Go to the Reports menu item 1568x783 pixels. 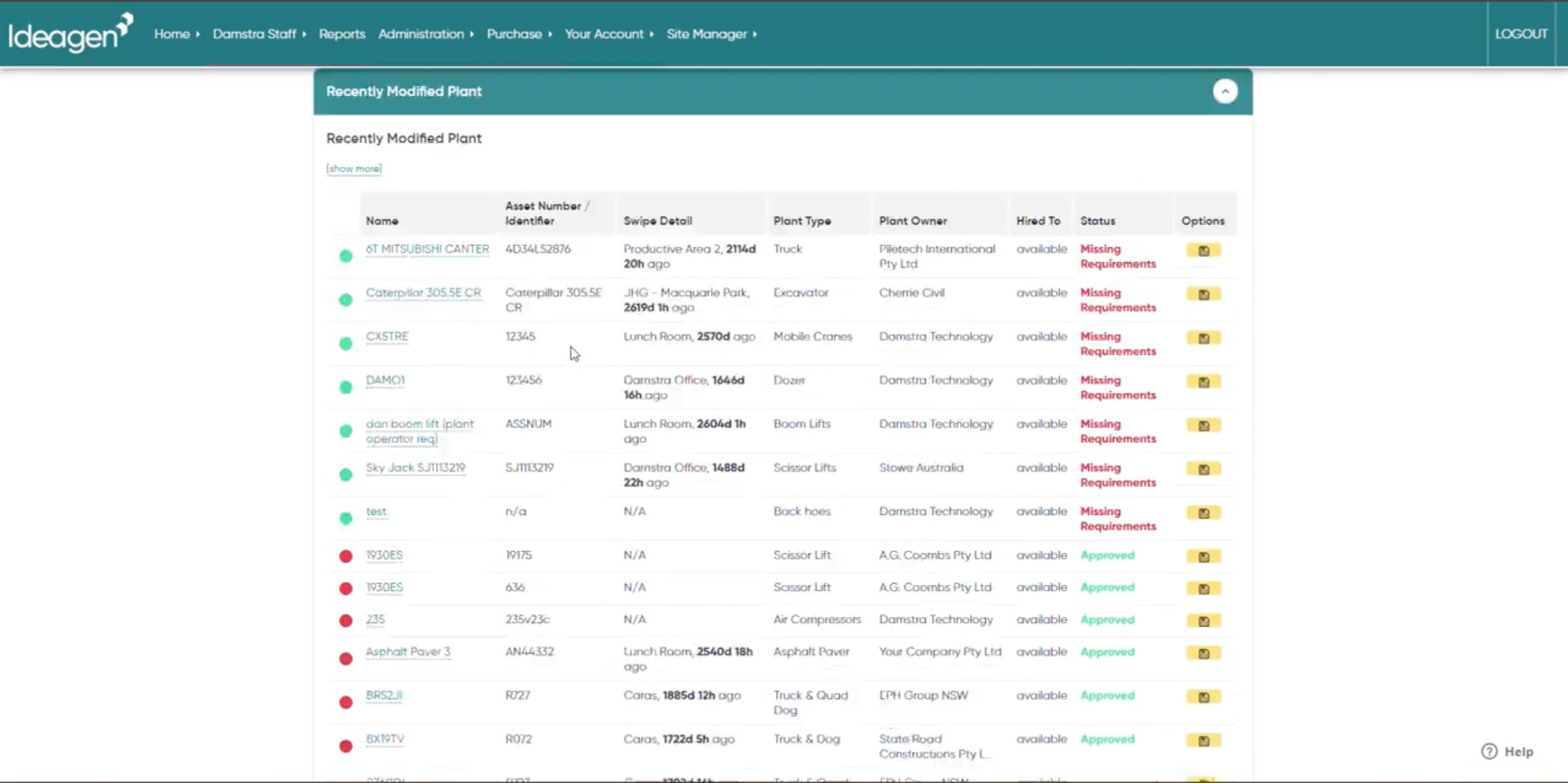coord(342,34)
